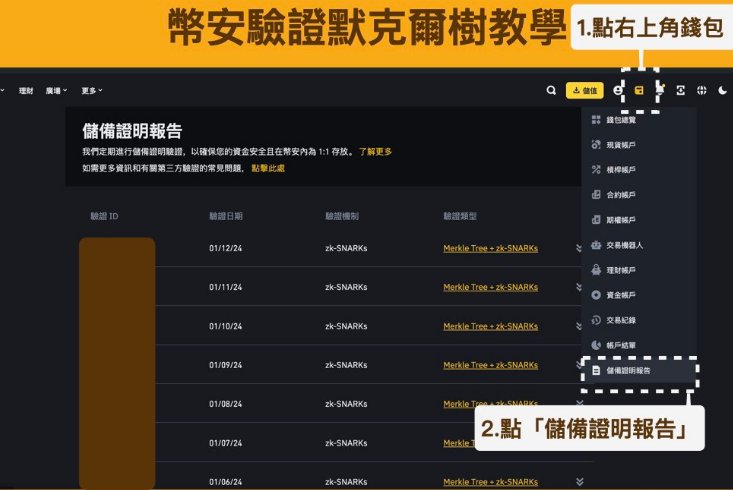Select the date cell 01/07/24
733x490 pixels.
click(226, 443)
